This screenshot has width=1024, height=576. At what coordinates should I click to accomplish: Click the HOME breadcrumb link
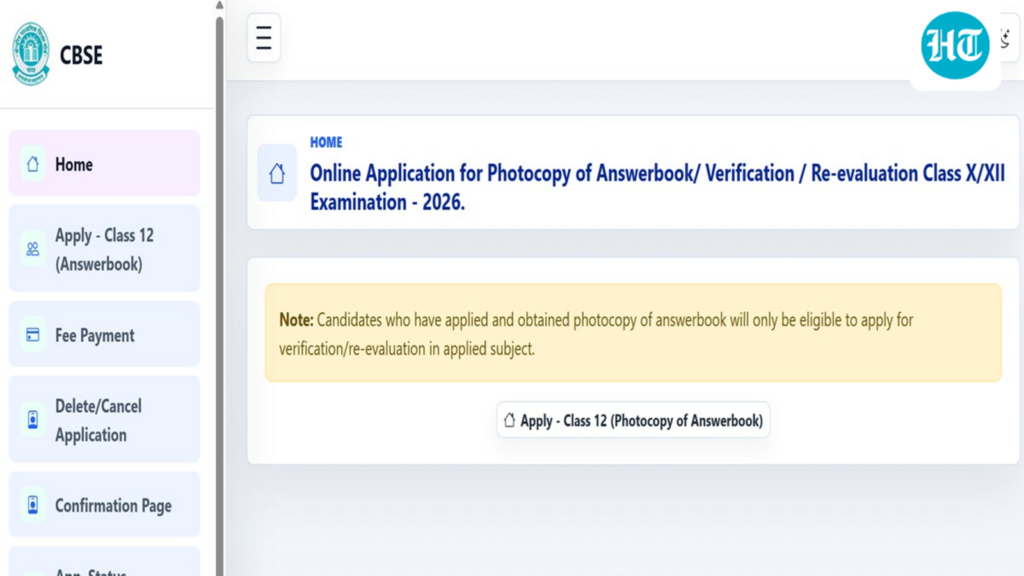[326, 142]
